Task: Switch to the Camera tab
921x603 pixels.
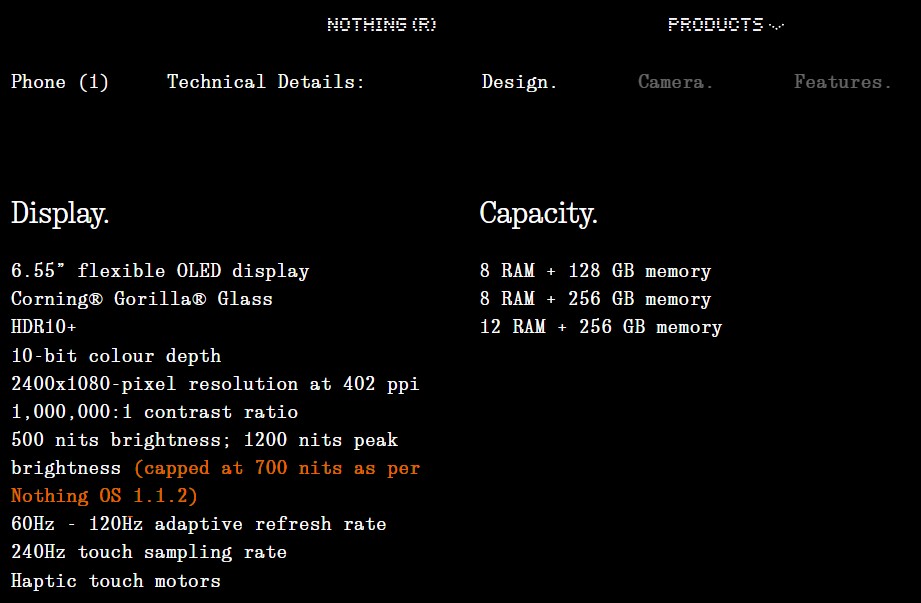Action: (x=675, y=82)
